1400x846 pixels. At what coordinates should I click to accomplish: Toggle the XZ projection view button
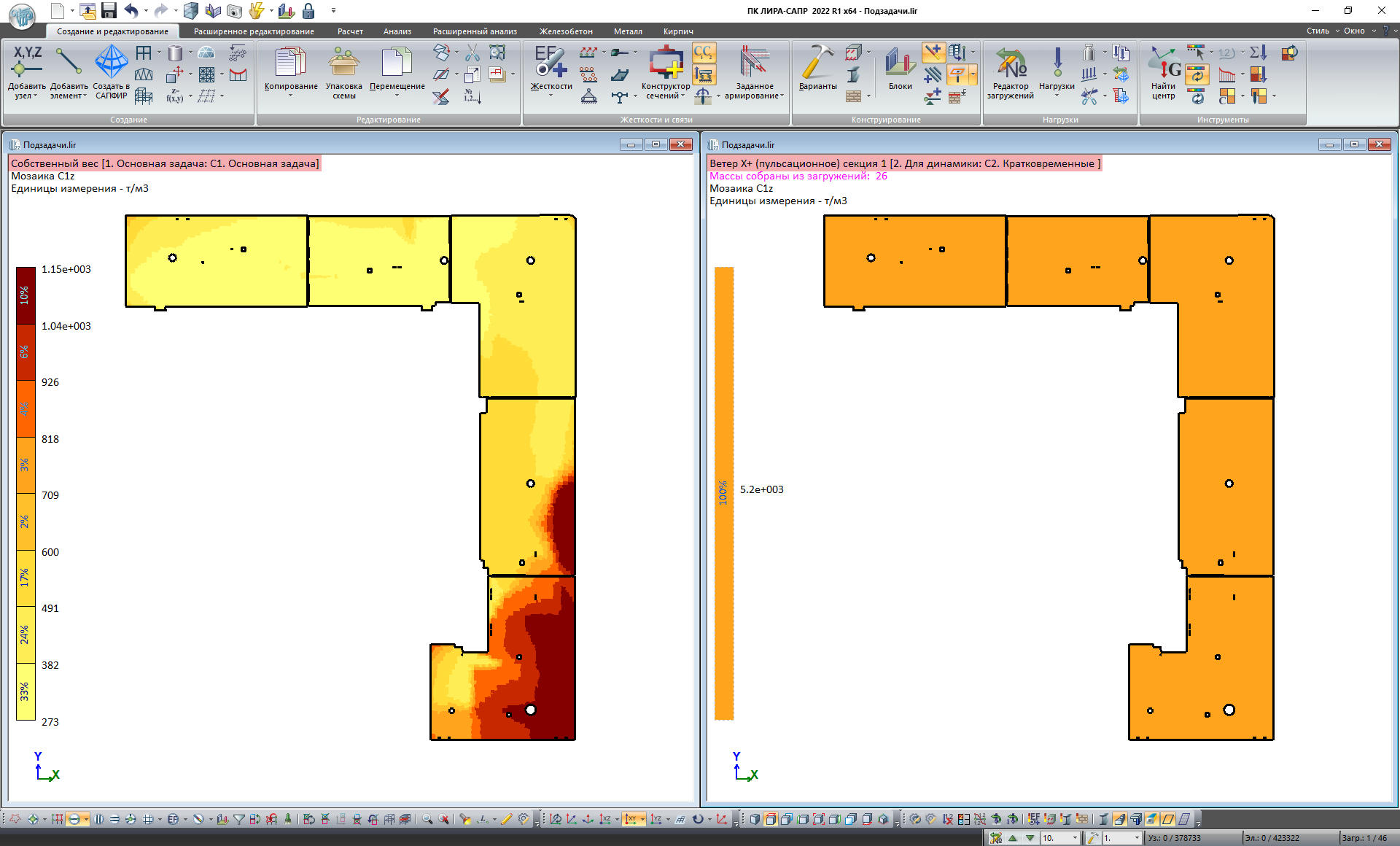click(x=605, y=819)
